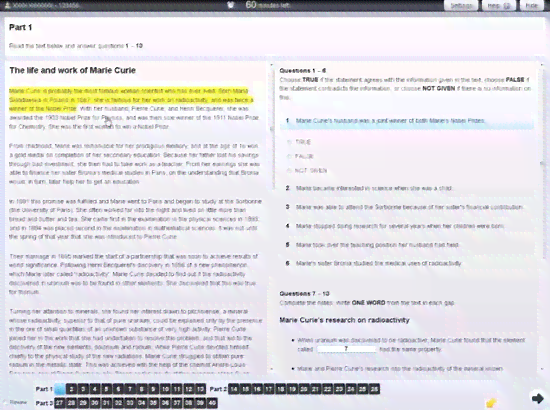550x410 pixels.
Task: Select the TRUE radio option
Action: point(290,142)
